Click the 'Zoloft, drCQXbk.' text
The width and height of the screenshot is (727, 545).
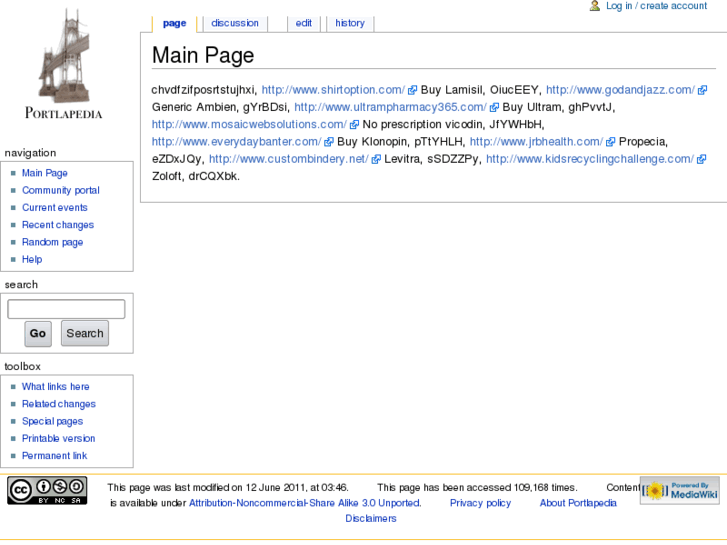pos(196,176)
